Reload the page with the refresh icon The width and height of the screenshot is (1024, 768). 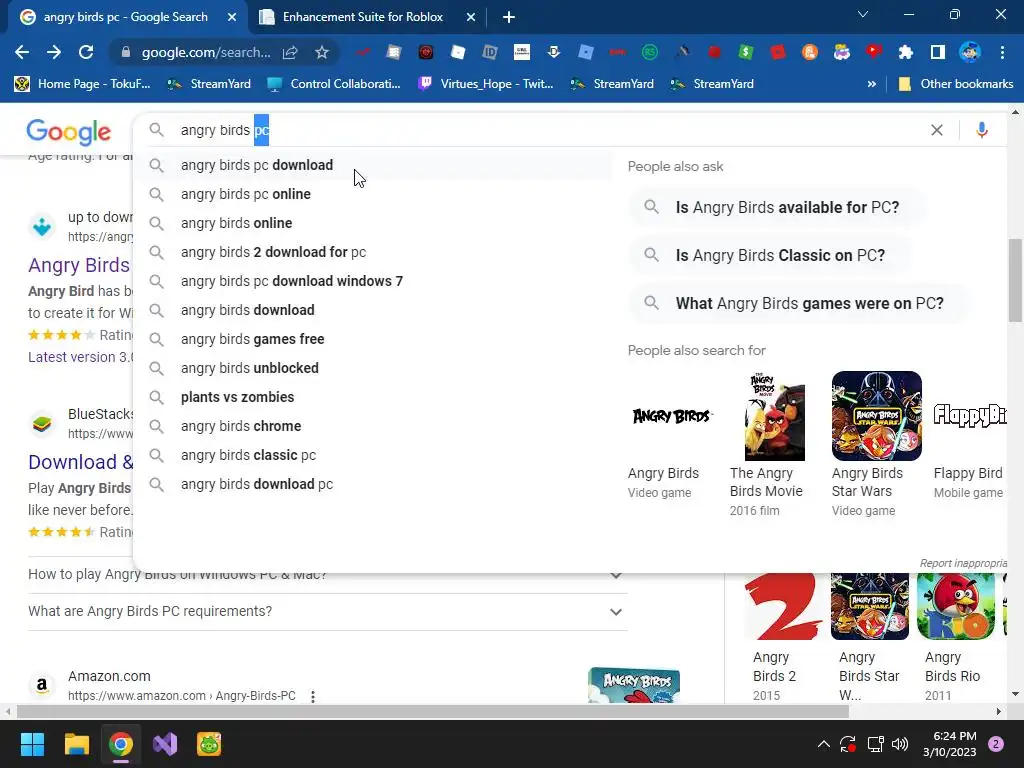pyautogui.click(x=86, y=52)
